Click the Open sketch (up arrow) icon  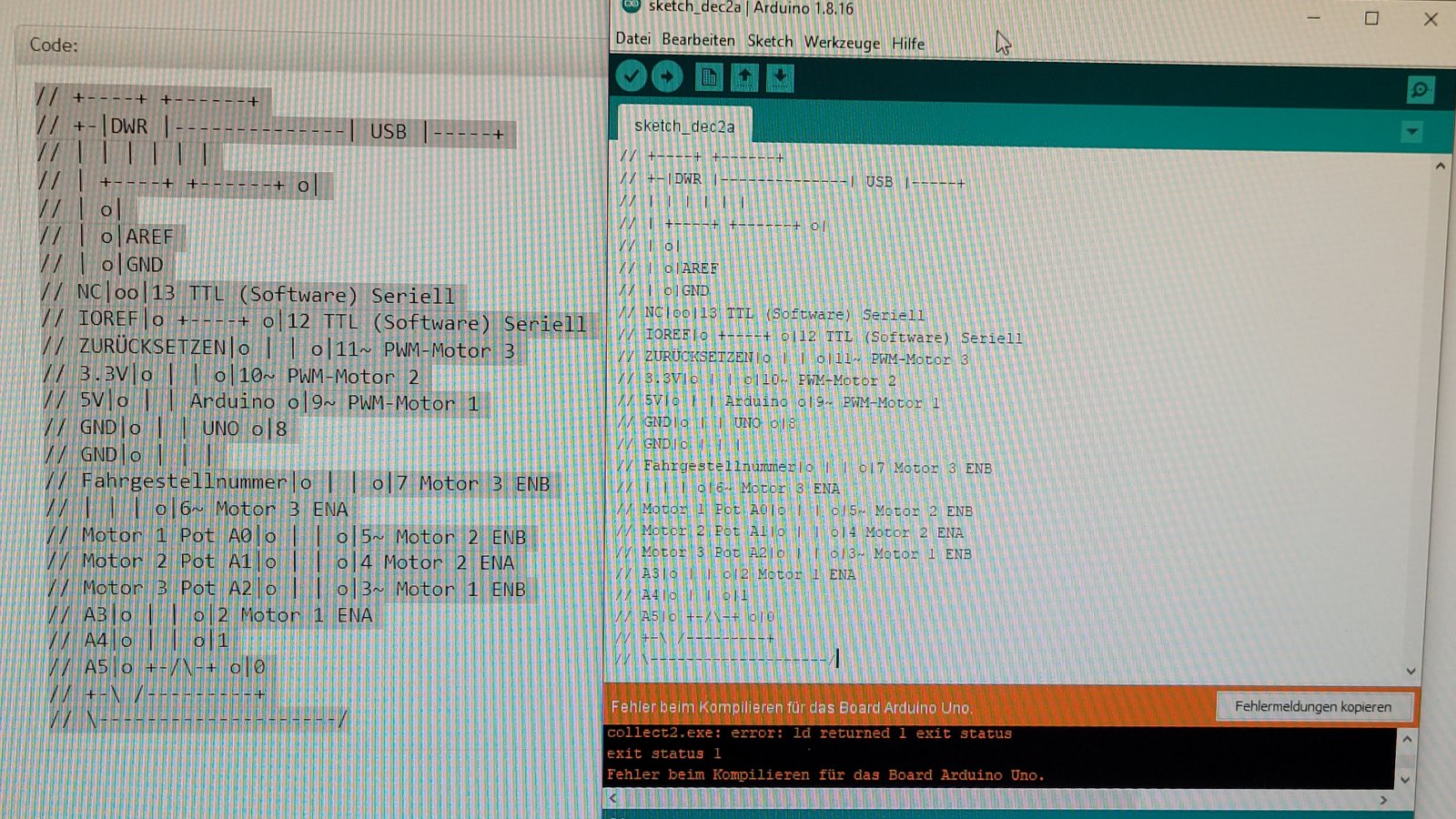[744, 77]
